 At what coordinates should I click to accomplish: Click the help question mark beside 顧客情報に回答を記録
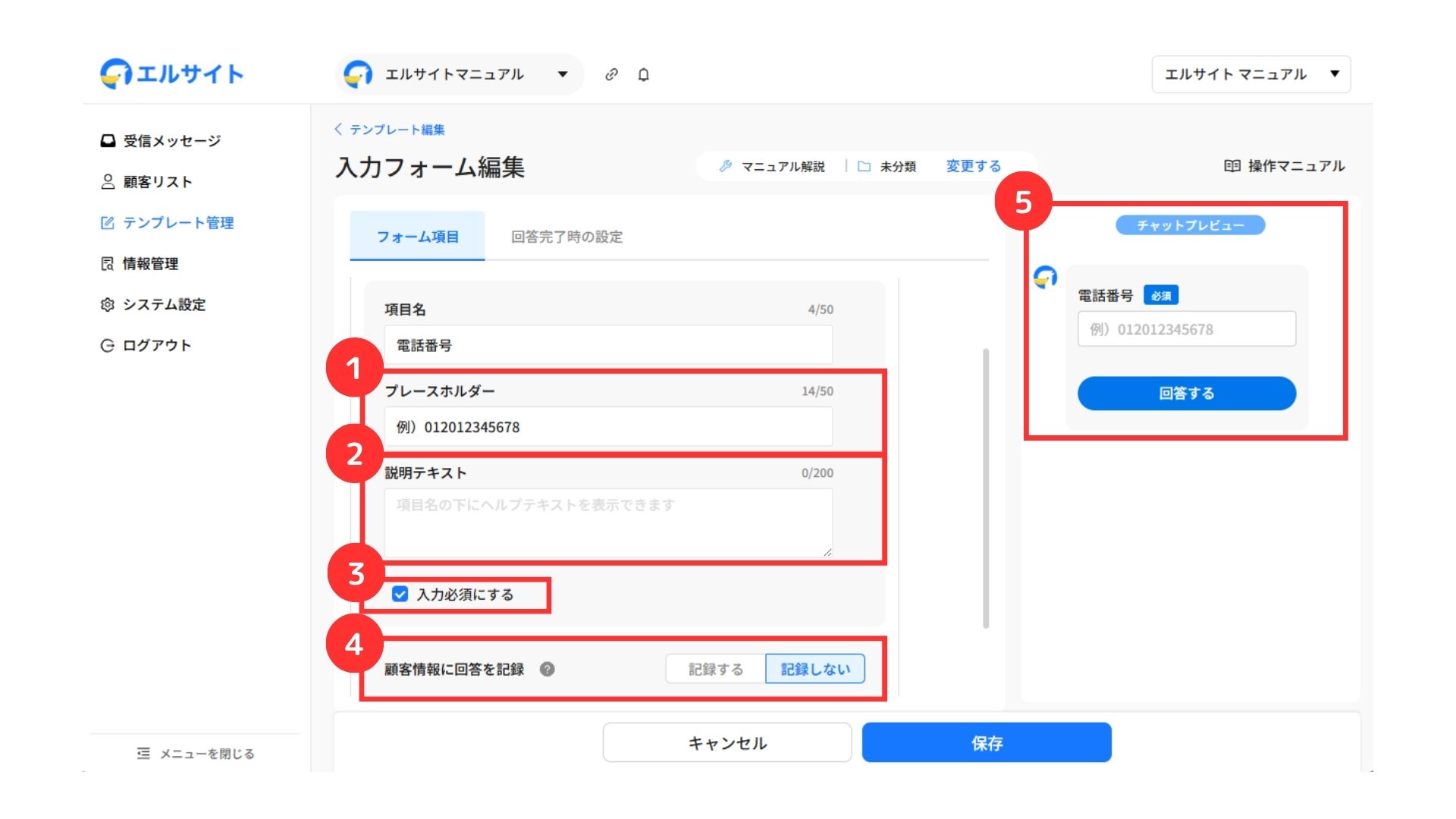coord(547,669)
